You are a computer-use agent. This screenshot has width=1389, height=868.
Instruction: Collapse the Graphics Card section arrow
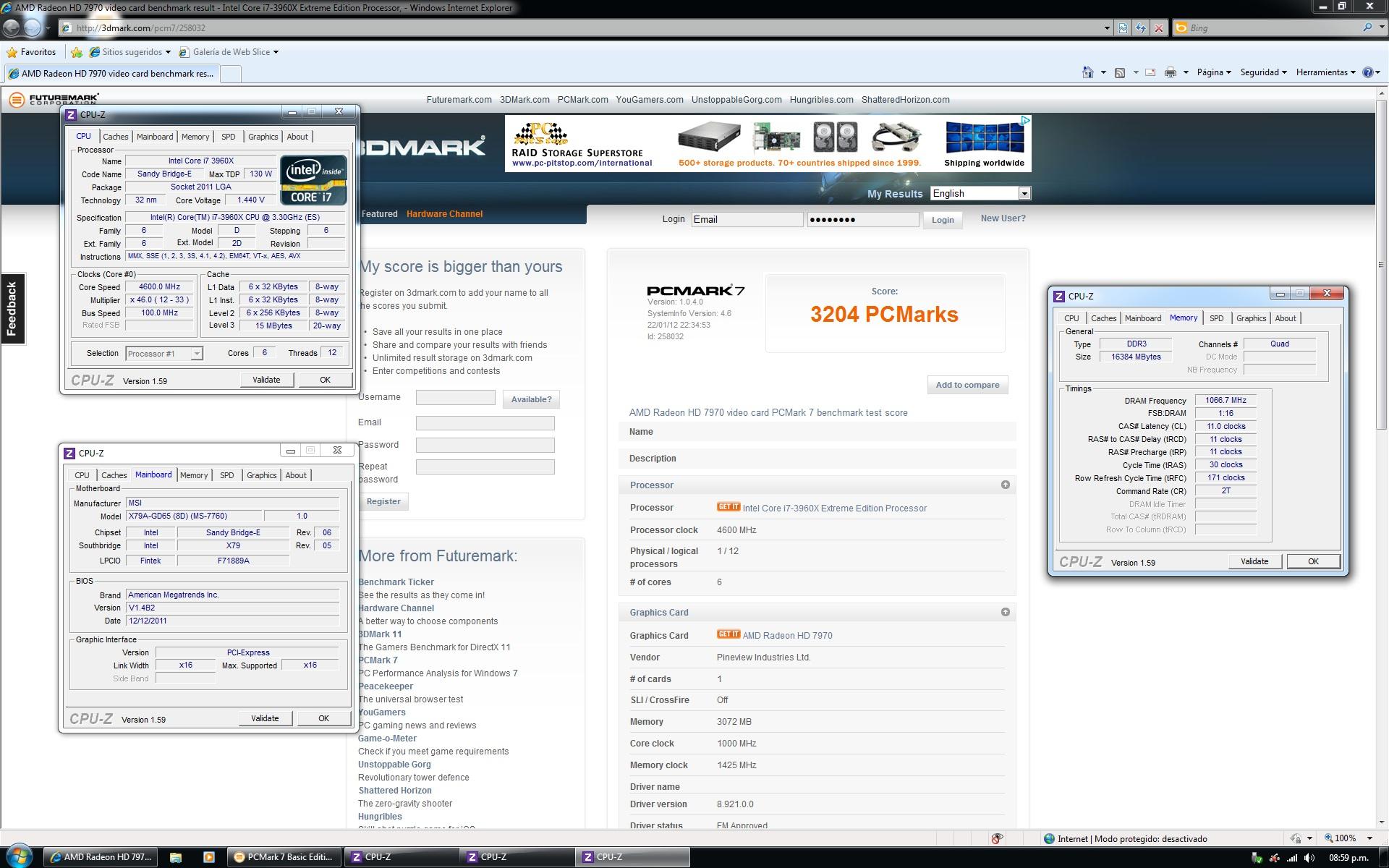click(x=1005, y=612)
